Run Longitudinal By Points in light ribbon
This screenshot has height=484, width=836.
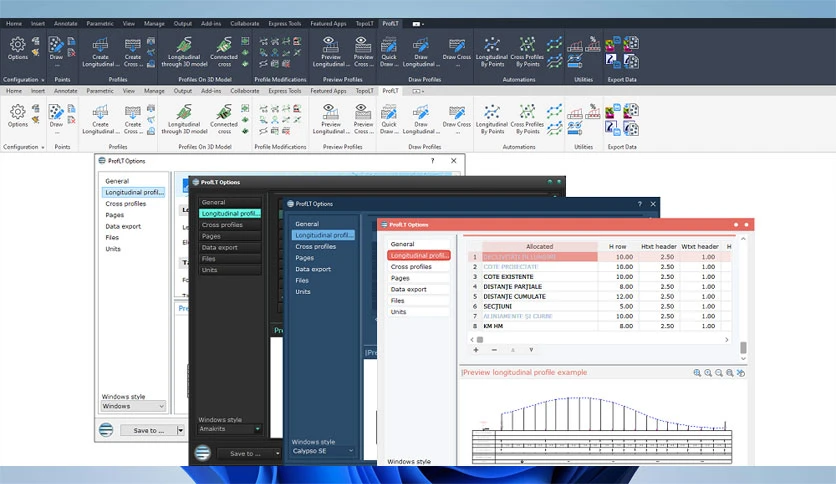[492, 119]
